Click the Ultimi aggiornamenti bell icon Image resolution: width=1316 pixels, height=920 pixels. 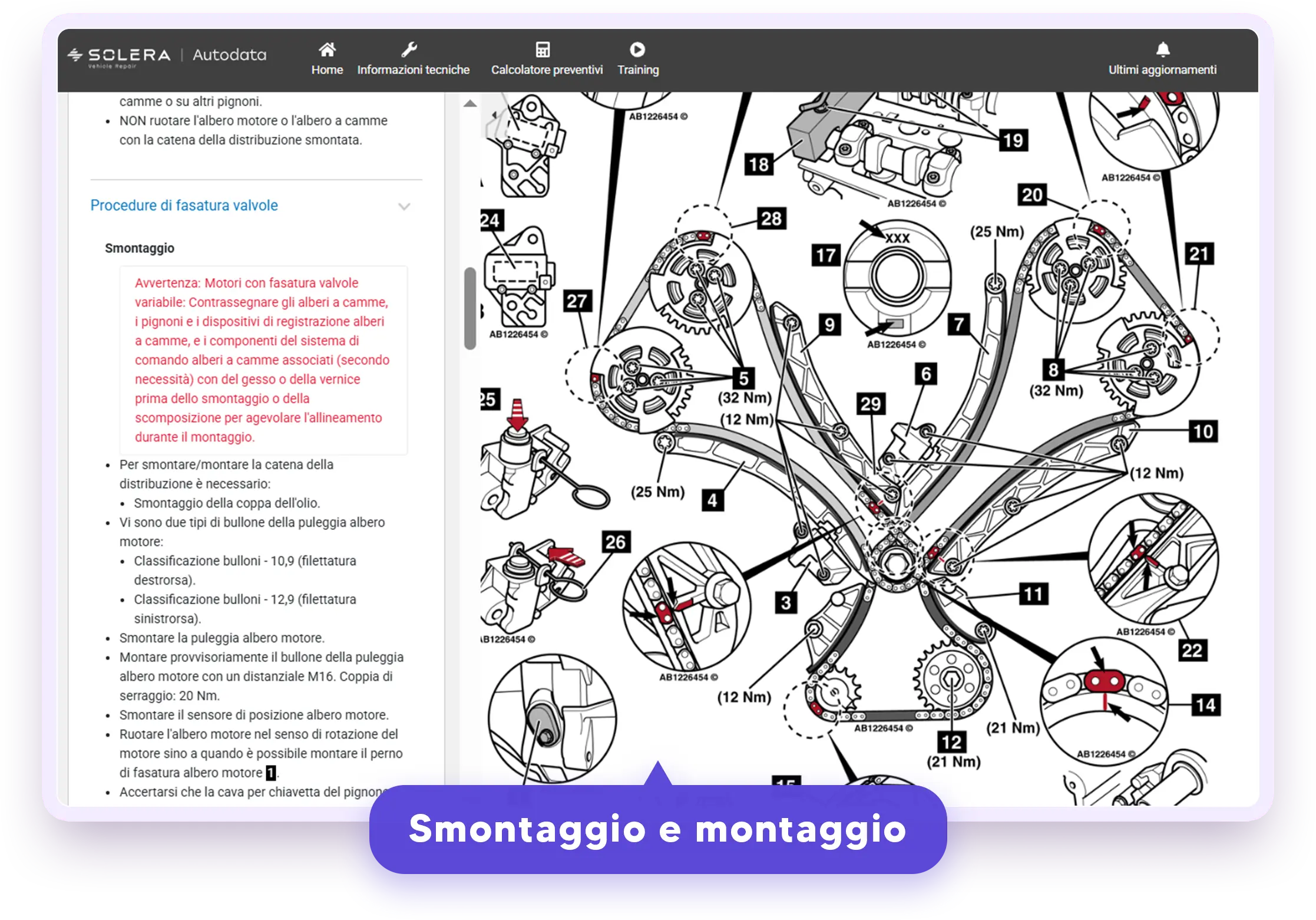(1162, 50)
